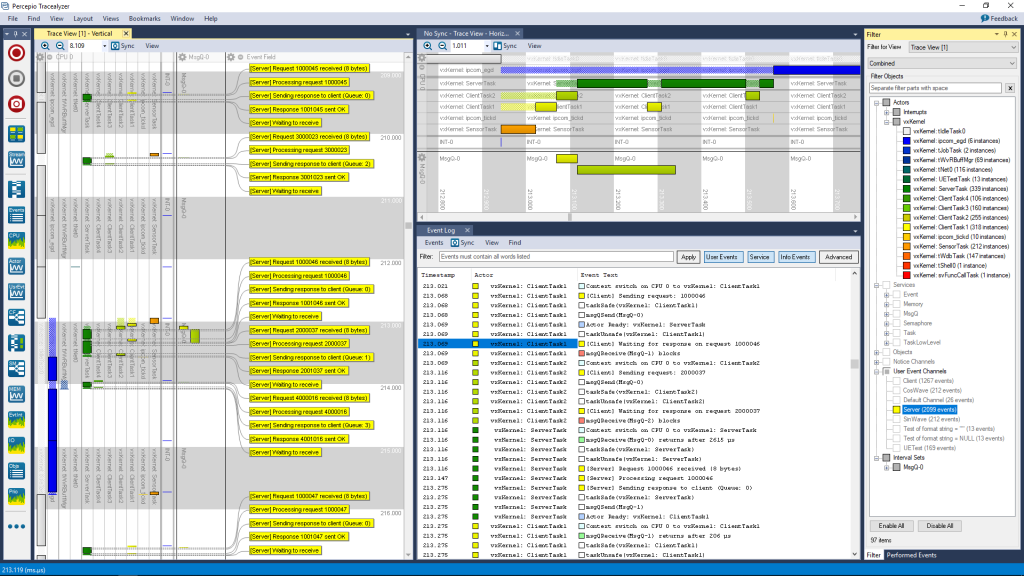Toggle Sync in the horizontal trace toolbar

[x=505, y=46]
